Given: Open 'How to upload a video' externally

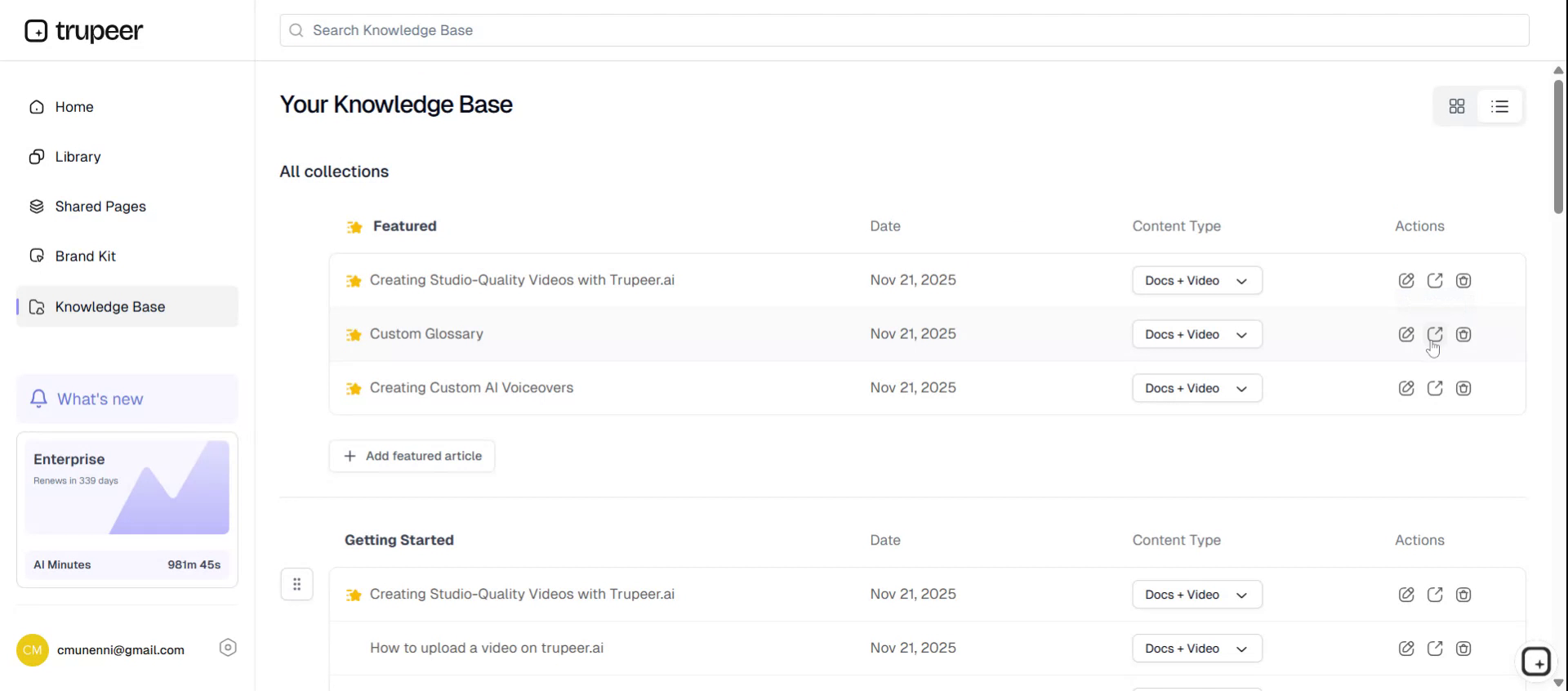Looking at the screenshot, I should [1435, 649].
